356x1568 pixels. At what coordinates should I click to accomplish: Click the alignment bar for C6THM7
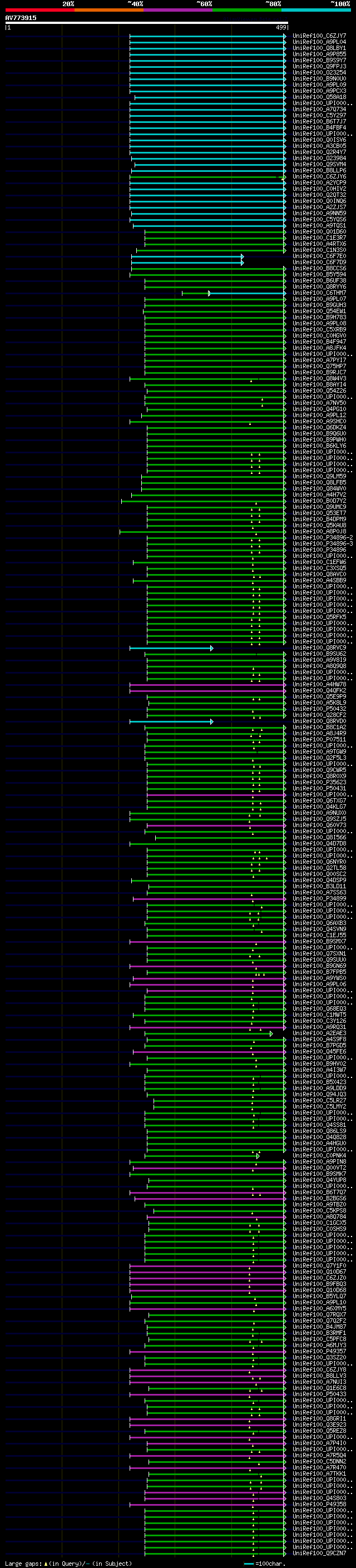[234, 293]
